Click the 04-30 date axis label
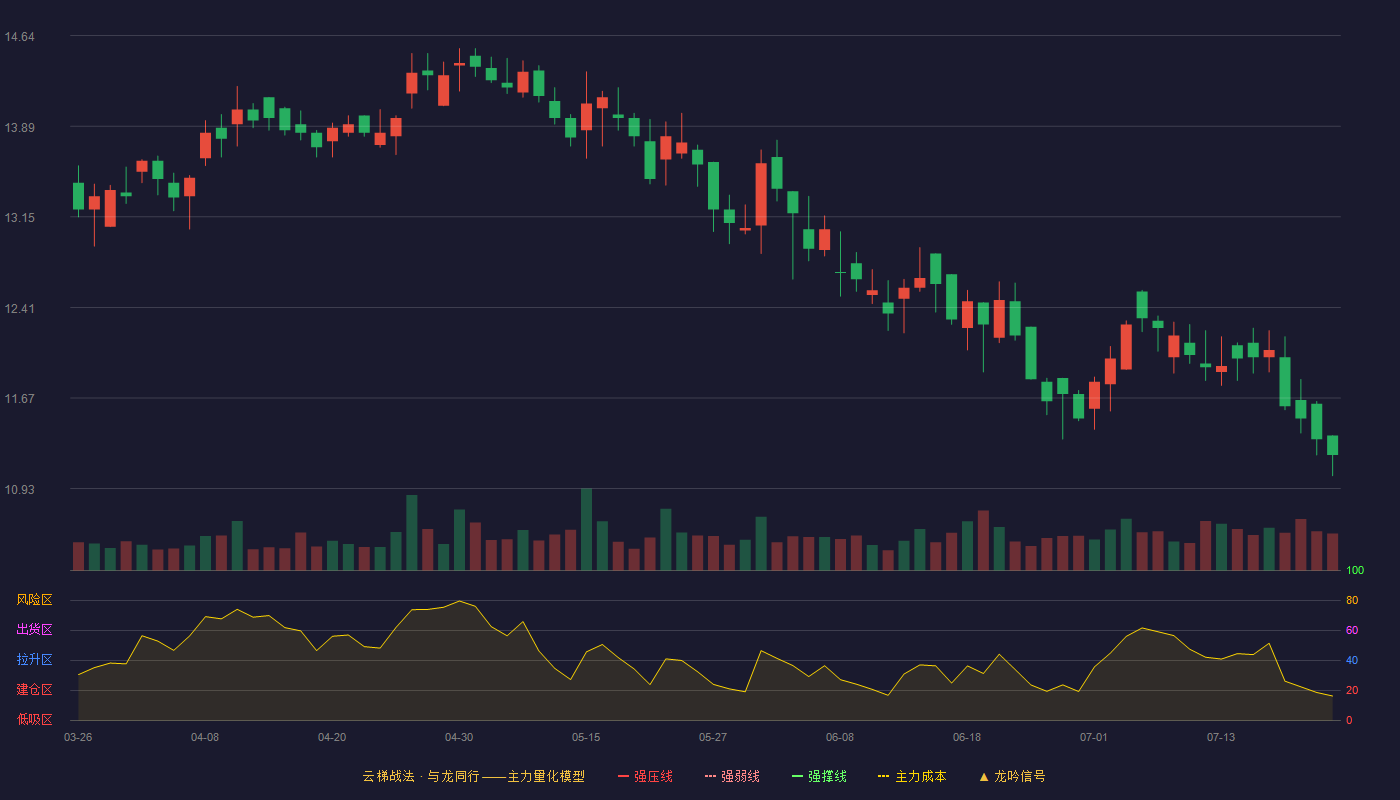Viewport: 1400px width, 800px height. (x=459, y=737)
